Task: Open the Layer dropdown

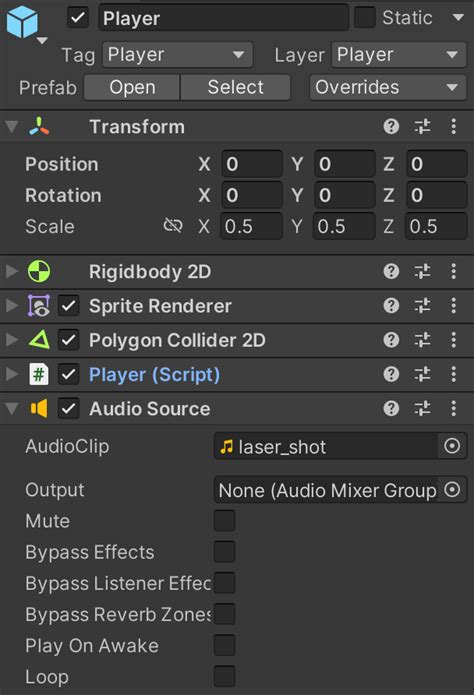Action: pos(399,55)
